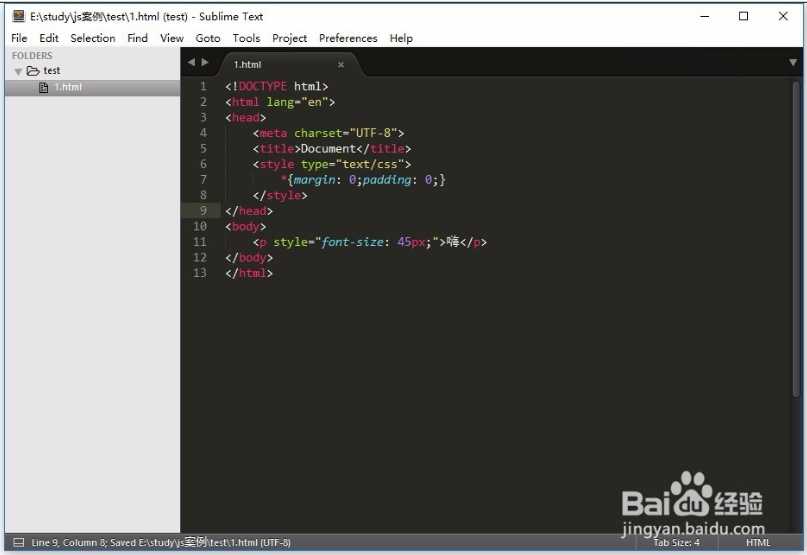
Task: Click the closing </head> tag
Action: [249, 211]
